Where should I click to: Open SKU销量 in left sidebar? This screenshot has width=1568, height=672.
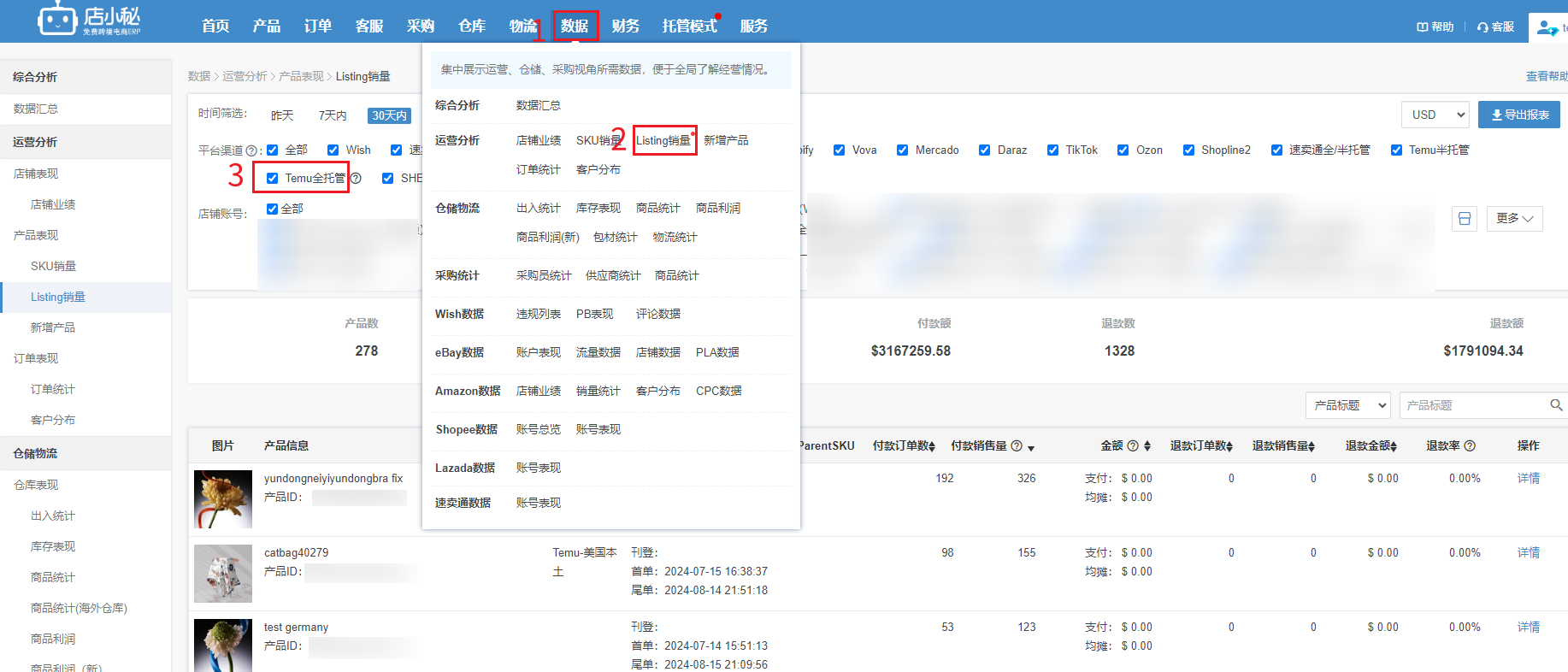point(54,267)
